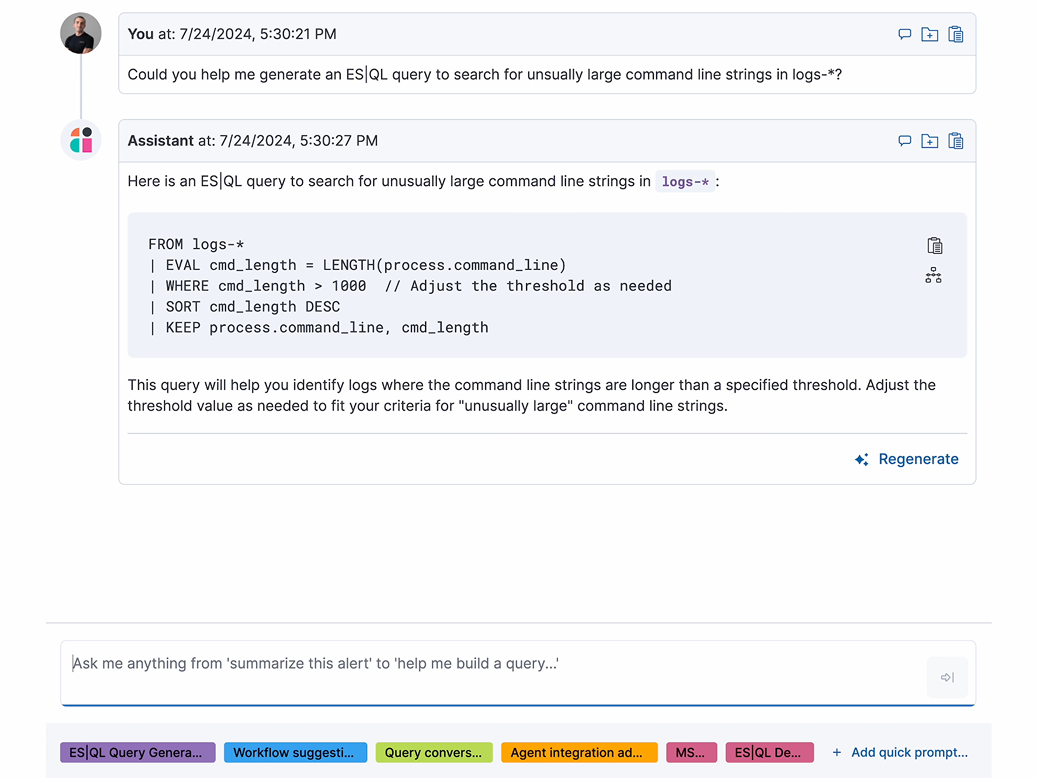
Task: Select the Query convers... quick prompt
Action: pos(434,753)
